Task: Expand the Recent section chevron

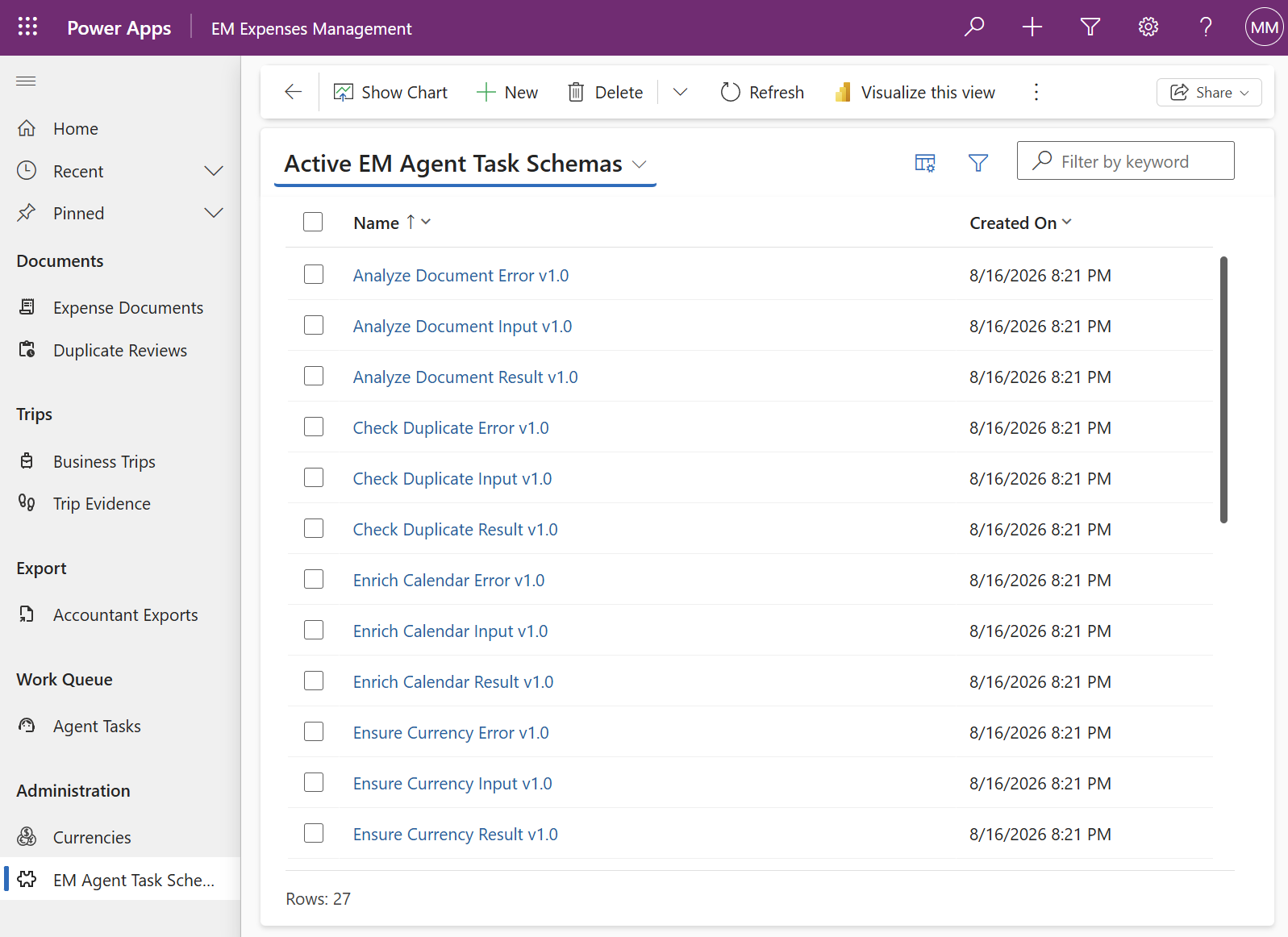Action: (x=214, y=171)
